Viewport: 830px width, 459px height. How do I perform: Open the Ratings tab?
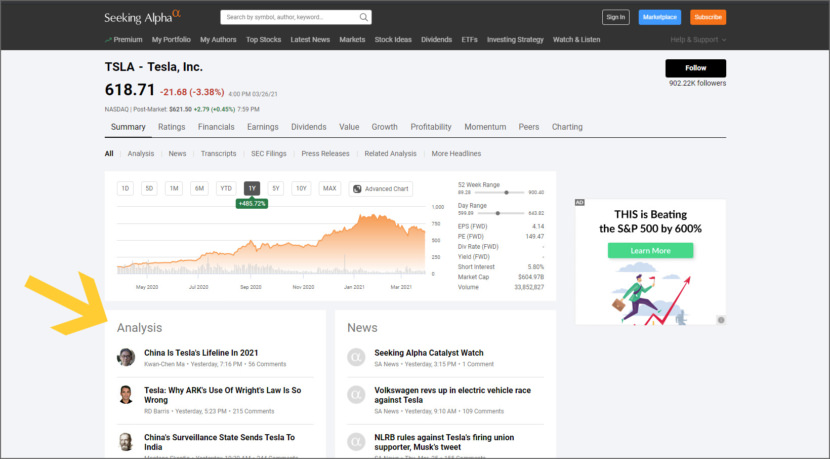[171, 127]
